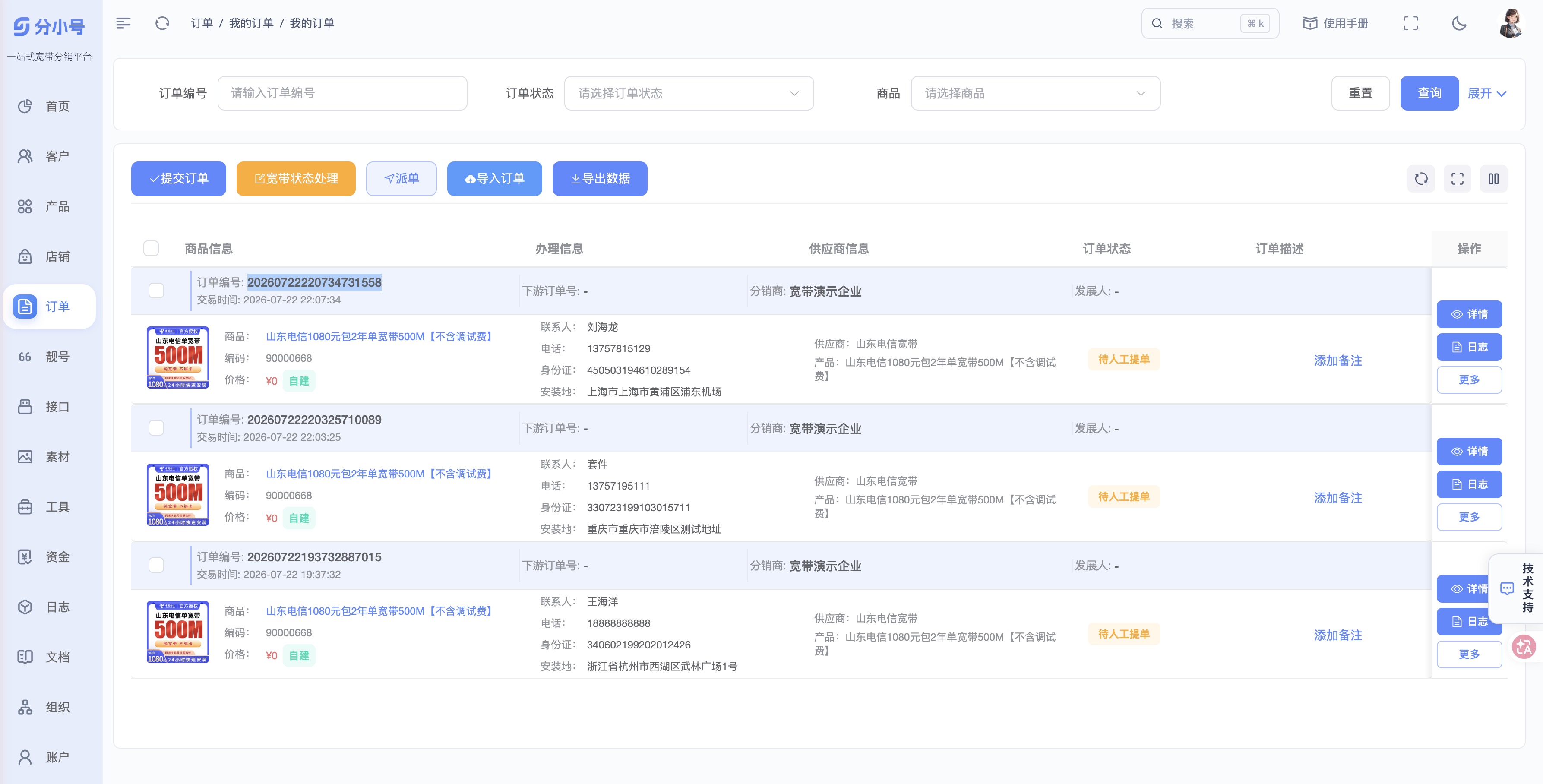Collapse the sidebar menu icon

click(x=123, y=23)
